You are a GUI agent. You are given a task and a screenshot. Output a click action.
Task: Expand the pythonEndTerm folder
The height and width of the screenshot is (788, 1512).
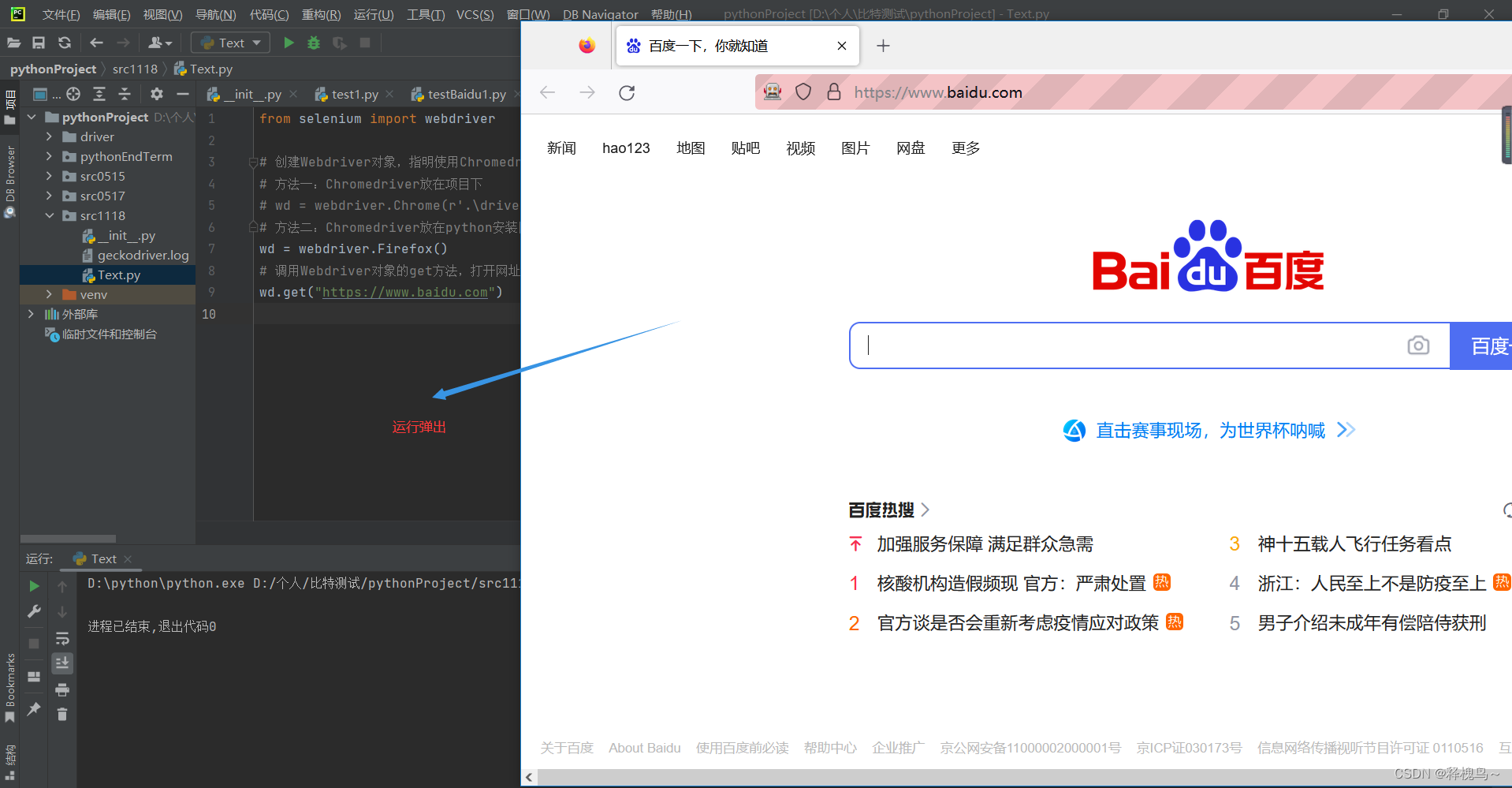(49, 156)
